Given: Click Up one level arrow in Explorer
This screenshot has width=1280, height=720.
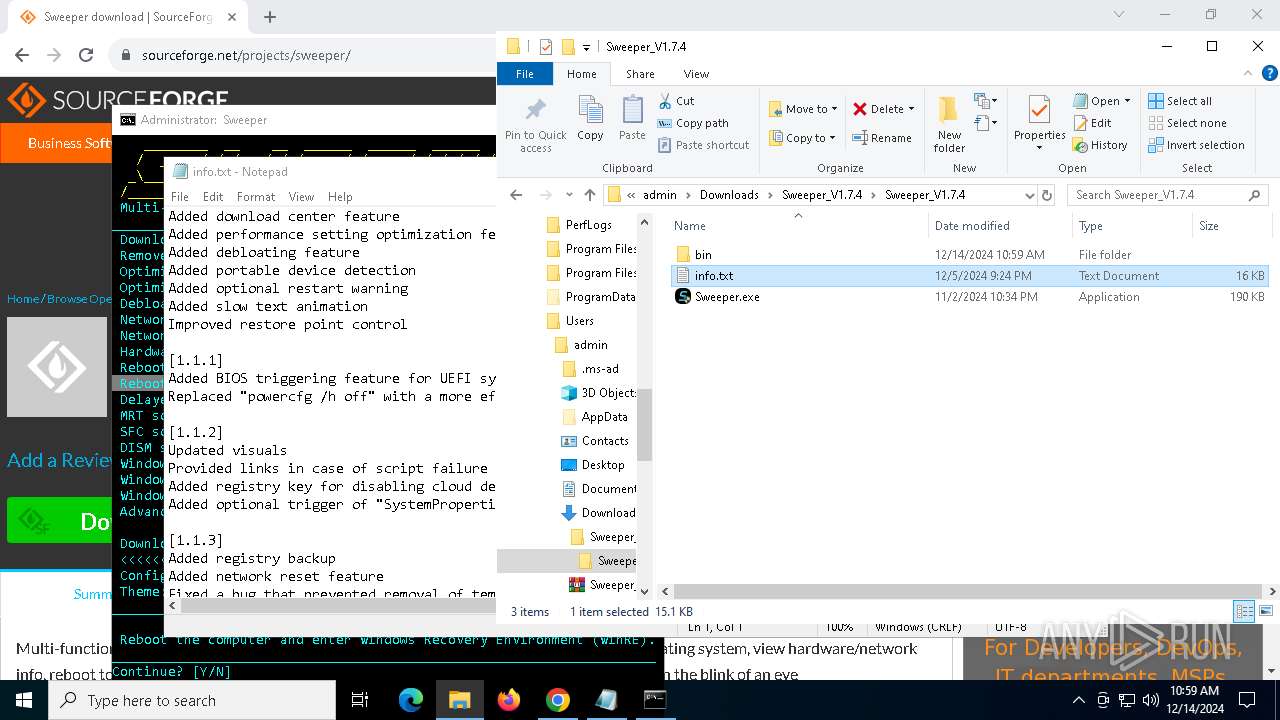Looking at the screenshot, I should point(590,195).
